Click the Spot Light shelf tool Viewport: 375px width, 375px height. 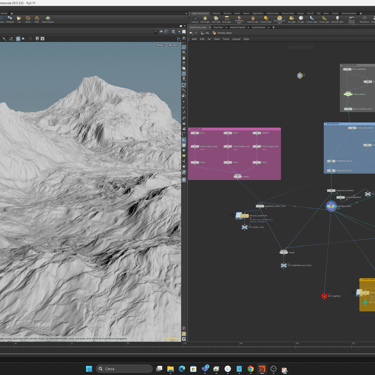tap(216, 19)
